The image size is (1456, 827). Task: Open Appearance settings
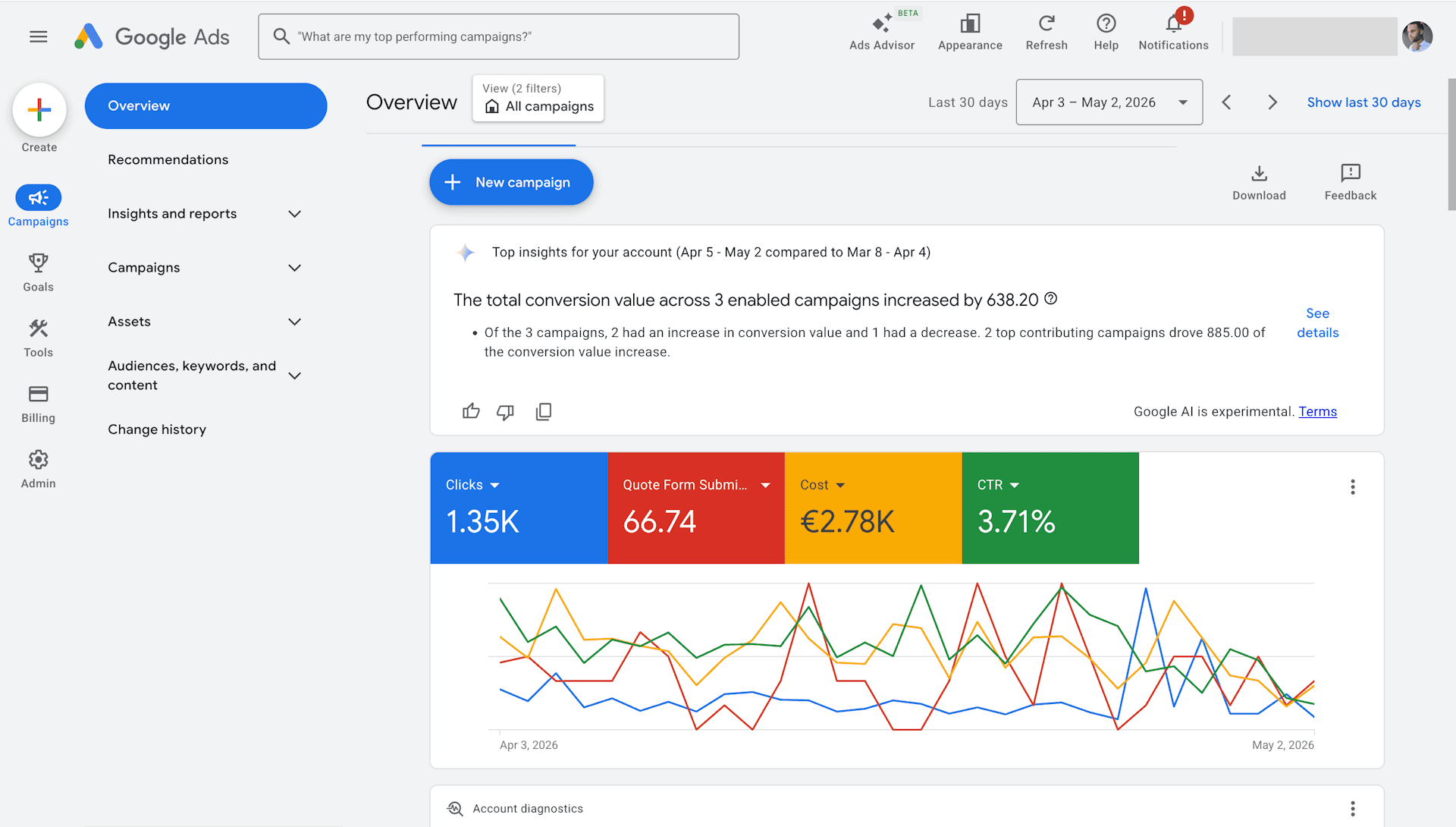[970, 33]
